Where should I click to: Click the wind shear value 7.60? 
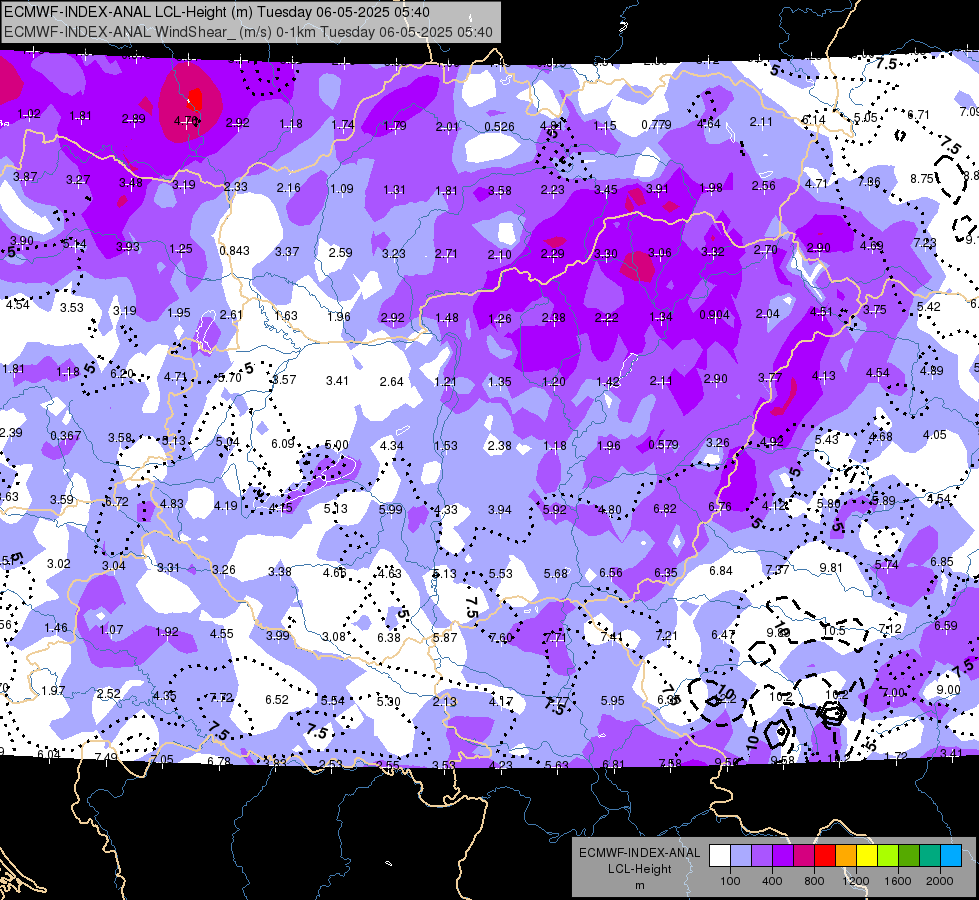501,638
